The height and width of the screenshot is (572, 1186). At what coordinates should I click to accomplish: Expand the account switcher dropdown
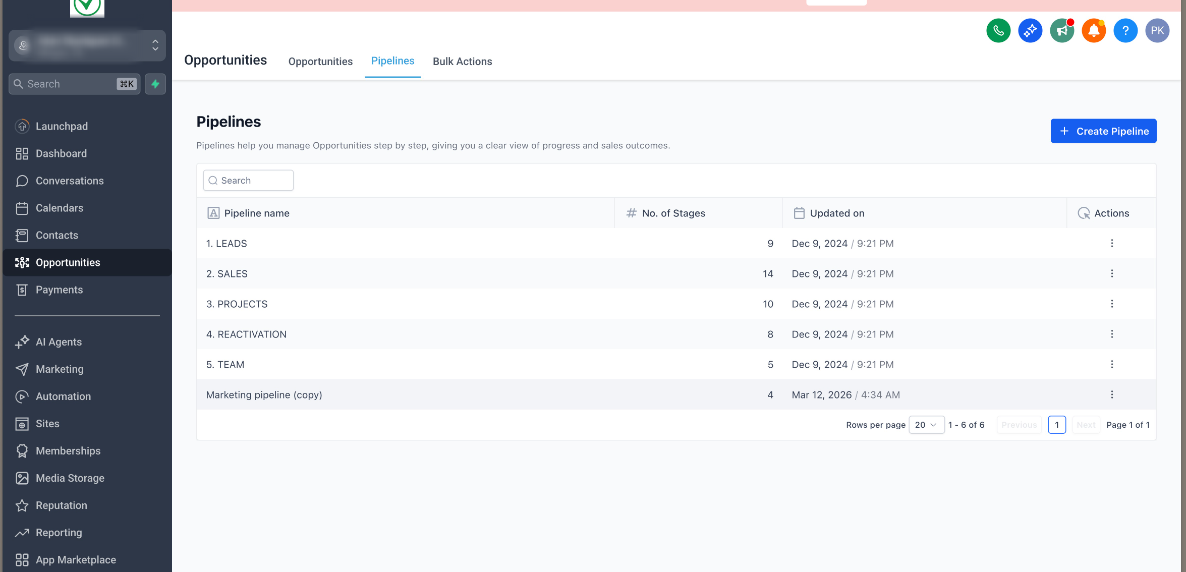[x=87, y=45]
